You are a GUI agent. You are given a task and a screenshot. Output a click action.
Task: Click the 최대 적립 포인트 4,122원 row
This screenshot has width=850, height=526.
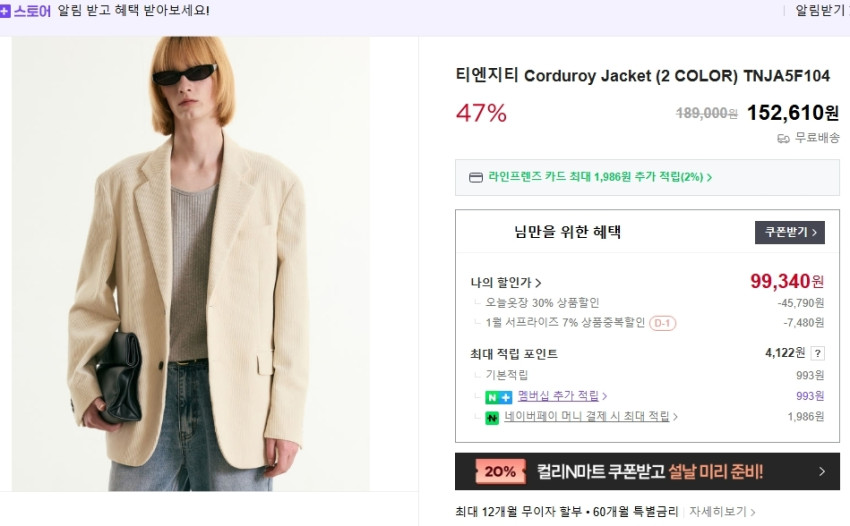pos(647,354)
